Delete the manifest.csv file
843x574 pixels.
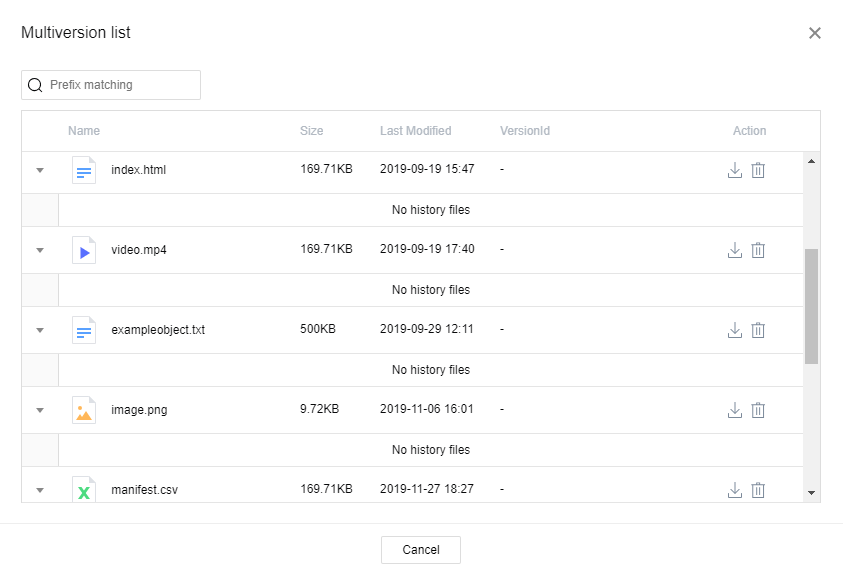(758, 490)
